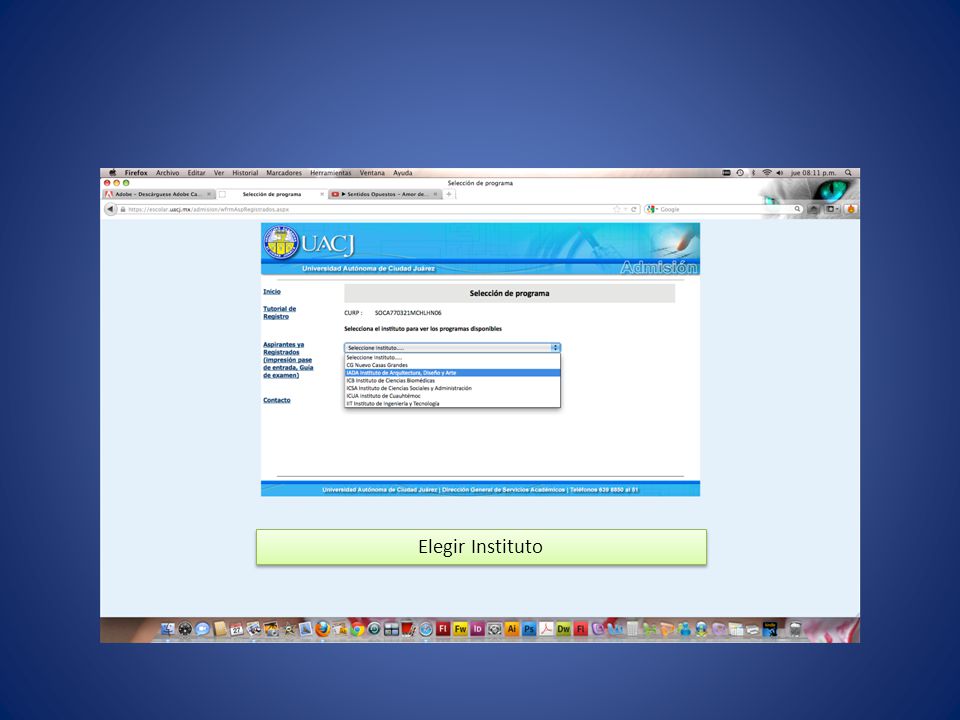
Task: Click the volume icon in menu bar
Action: click(779, 173)
